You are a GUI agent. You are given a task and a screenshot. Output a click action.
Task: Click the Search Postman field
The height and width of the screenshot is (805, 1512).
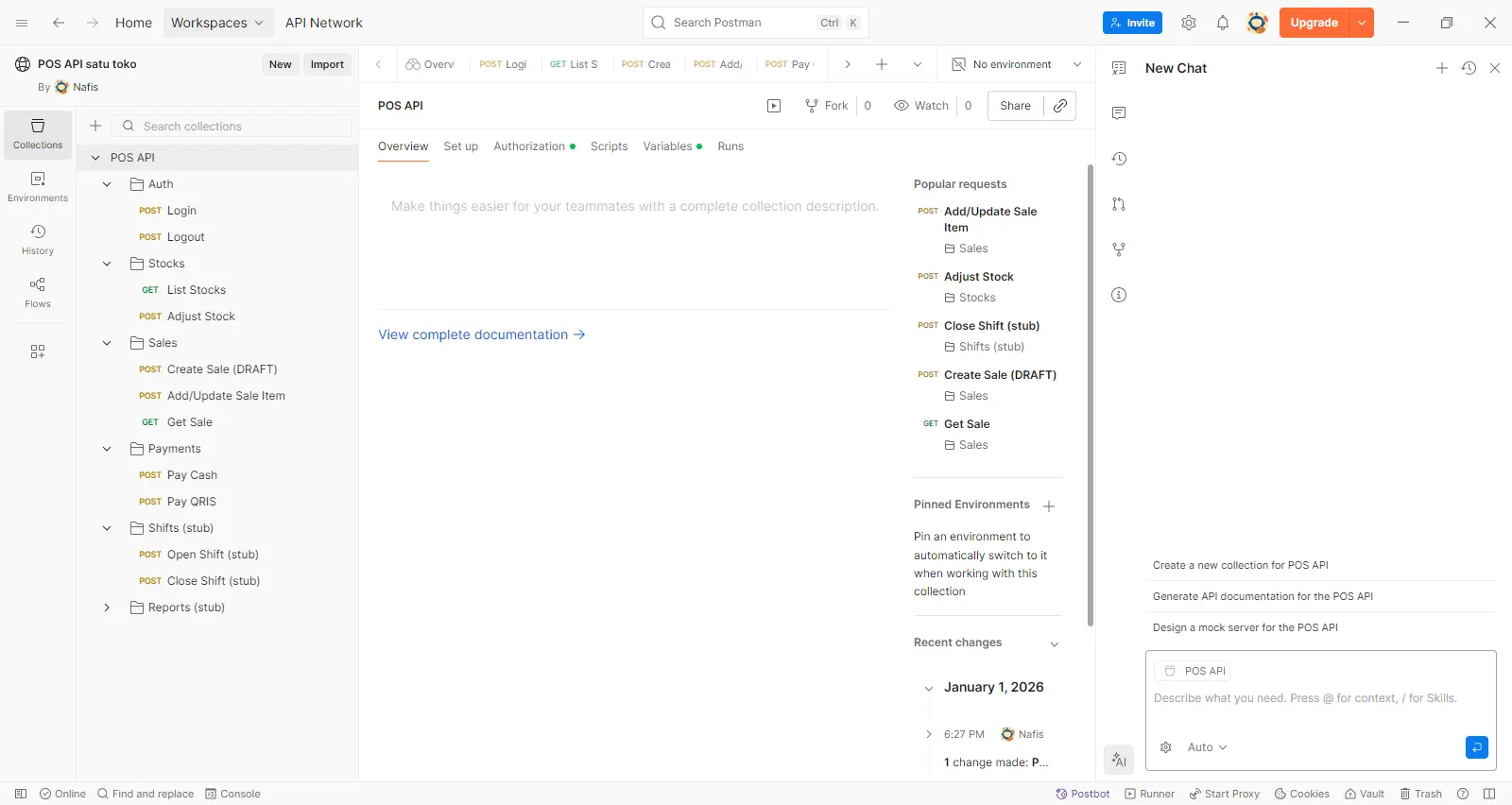[755, 23]
